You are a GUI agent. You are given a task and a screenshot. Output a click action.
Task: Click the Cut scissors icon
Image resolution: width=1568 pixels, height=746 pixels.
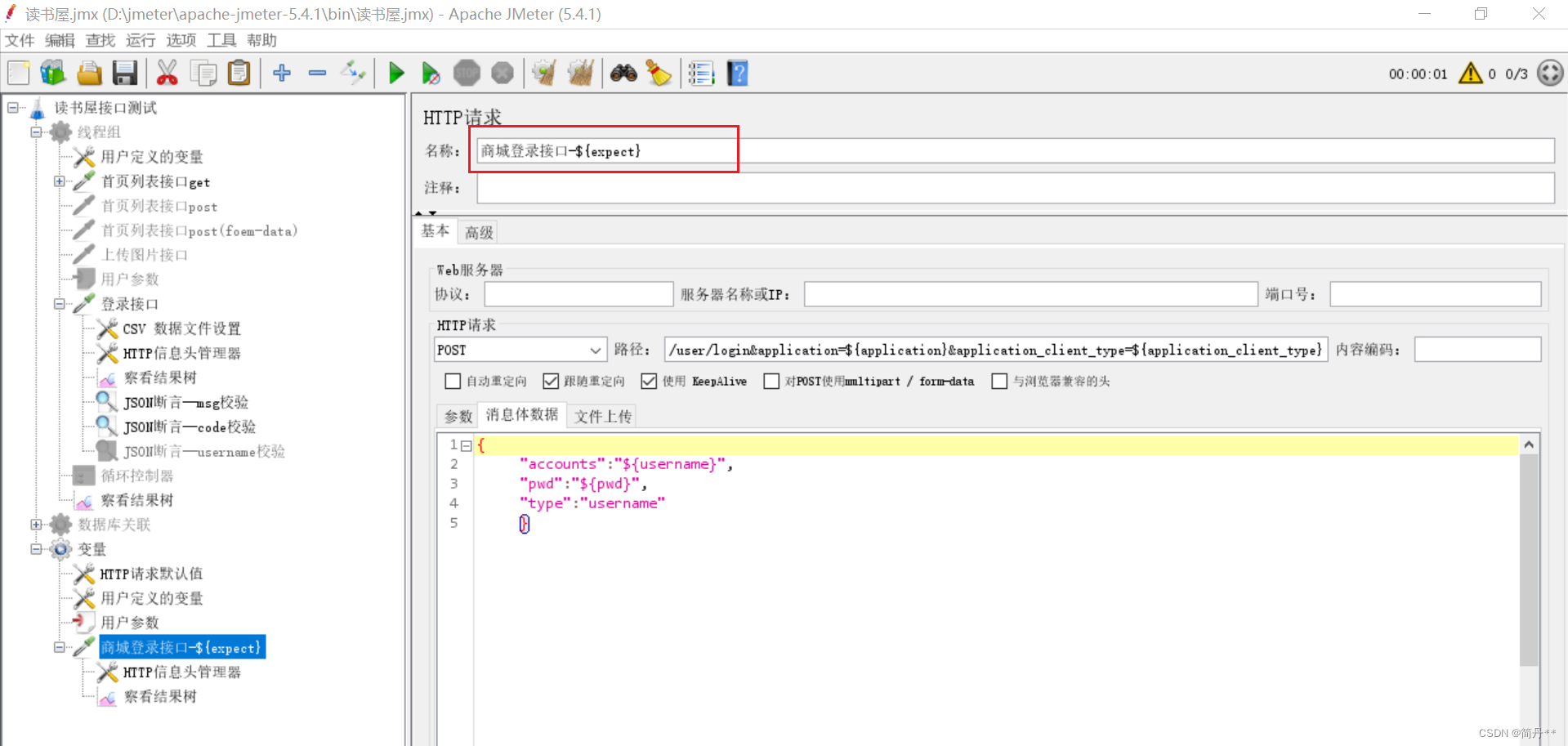tap(167, 74)
